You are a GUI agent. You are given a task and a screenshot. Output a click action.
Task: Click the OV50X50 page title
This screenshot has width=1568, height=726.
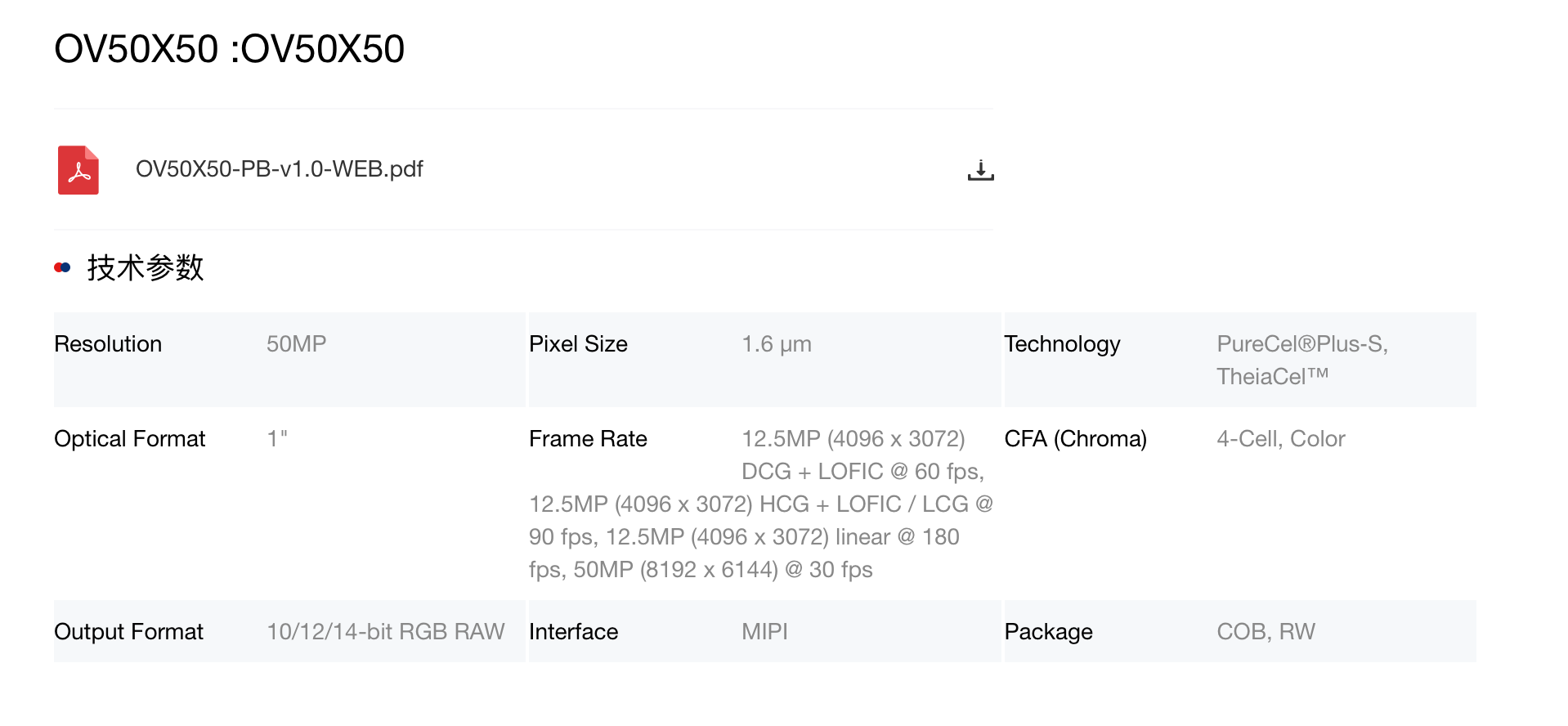[x=229, y=49]
